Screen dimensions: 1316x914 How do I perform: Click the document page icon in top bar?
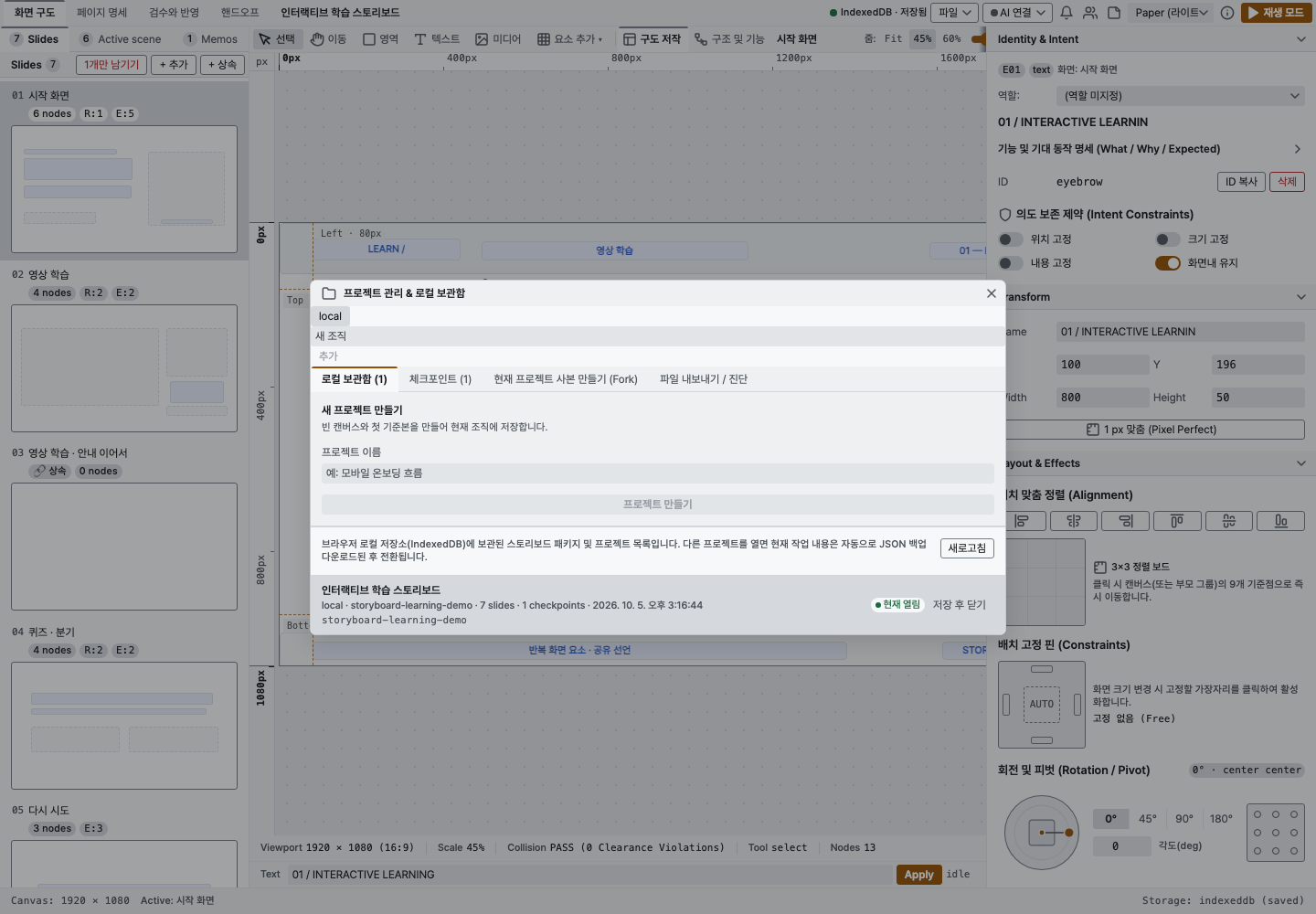[x=1114, y=13]
